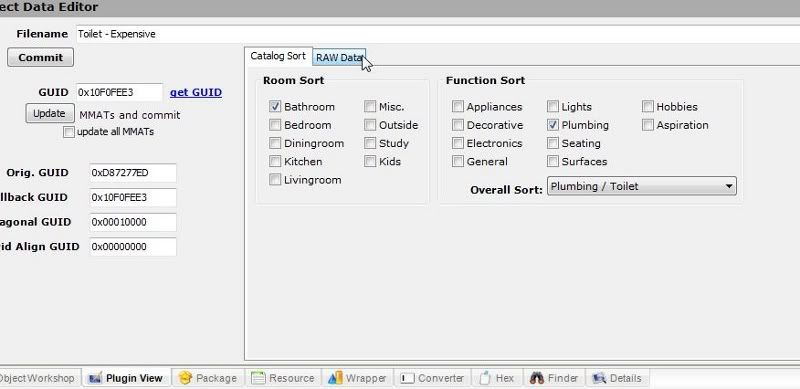This screenshot has height=389, width=800.
Task: Check the Kitchen room sort
Action: tap(275, 161)
